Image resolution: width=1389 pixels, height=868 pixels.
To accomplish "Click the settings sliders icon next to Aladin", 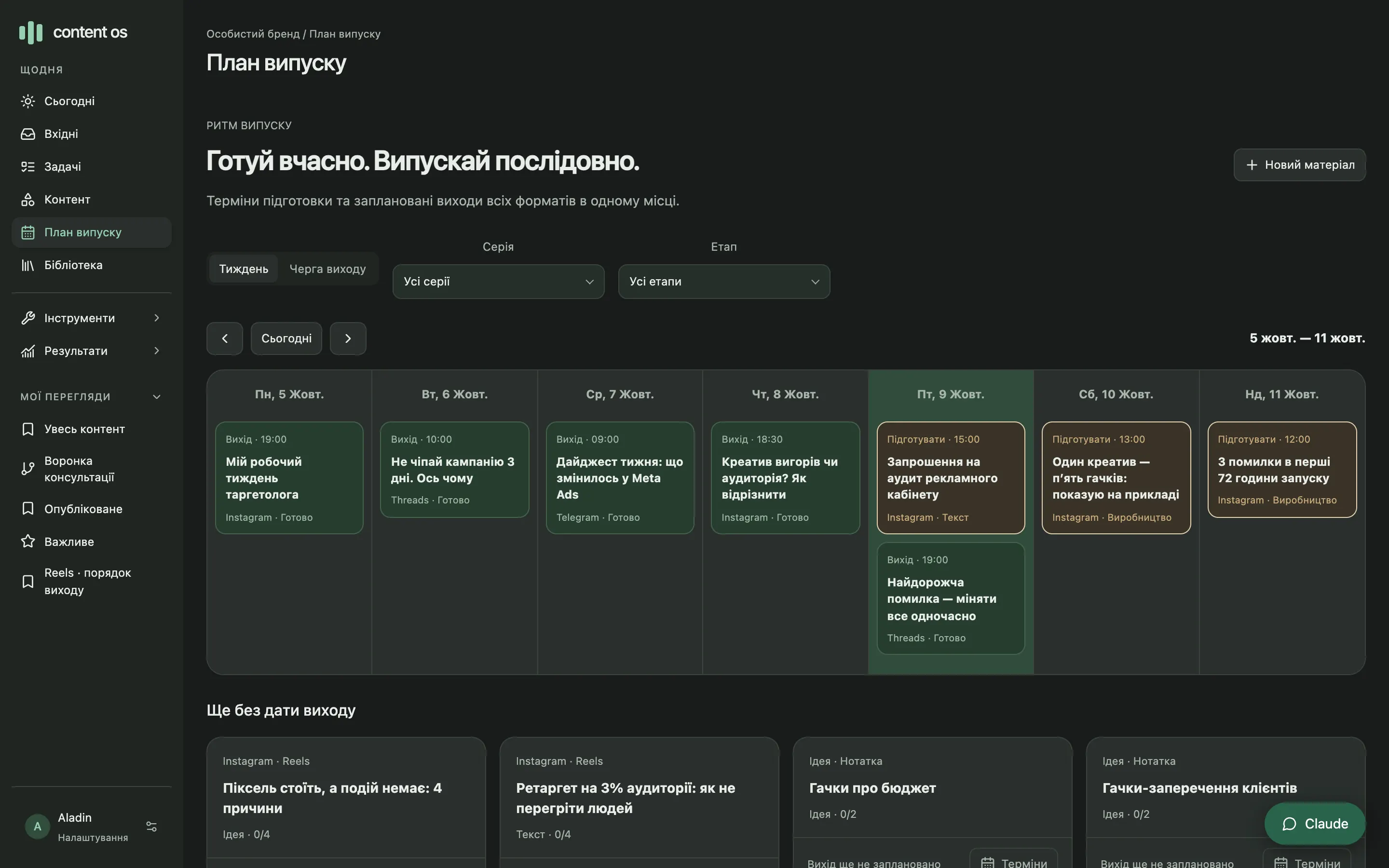I will [151, 827].
